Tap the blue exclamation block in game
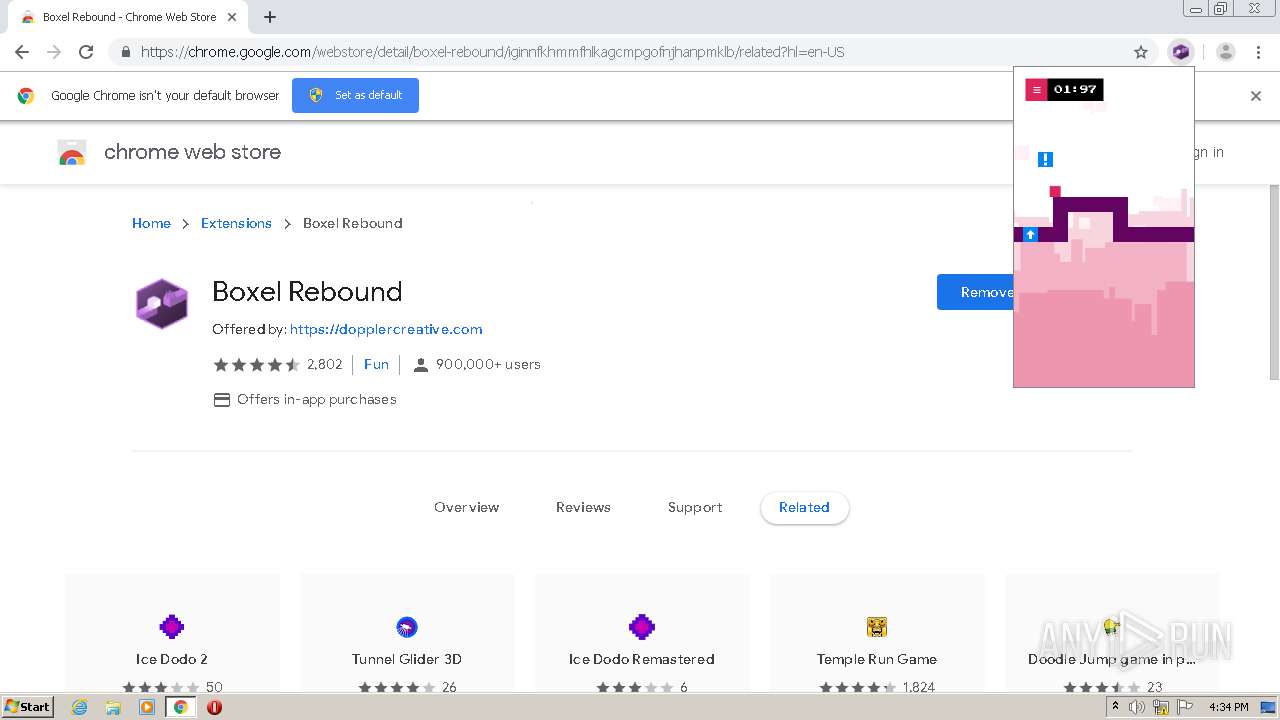The width and height of the screenshot is (1280, 720). pyautogui.click(x=1045, y=159)
